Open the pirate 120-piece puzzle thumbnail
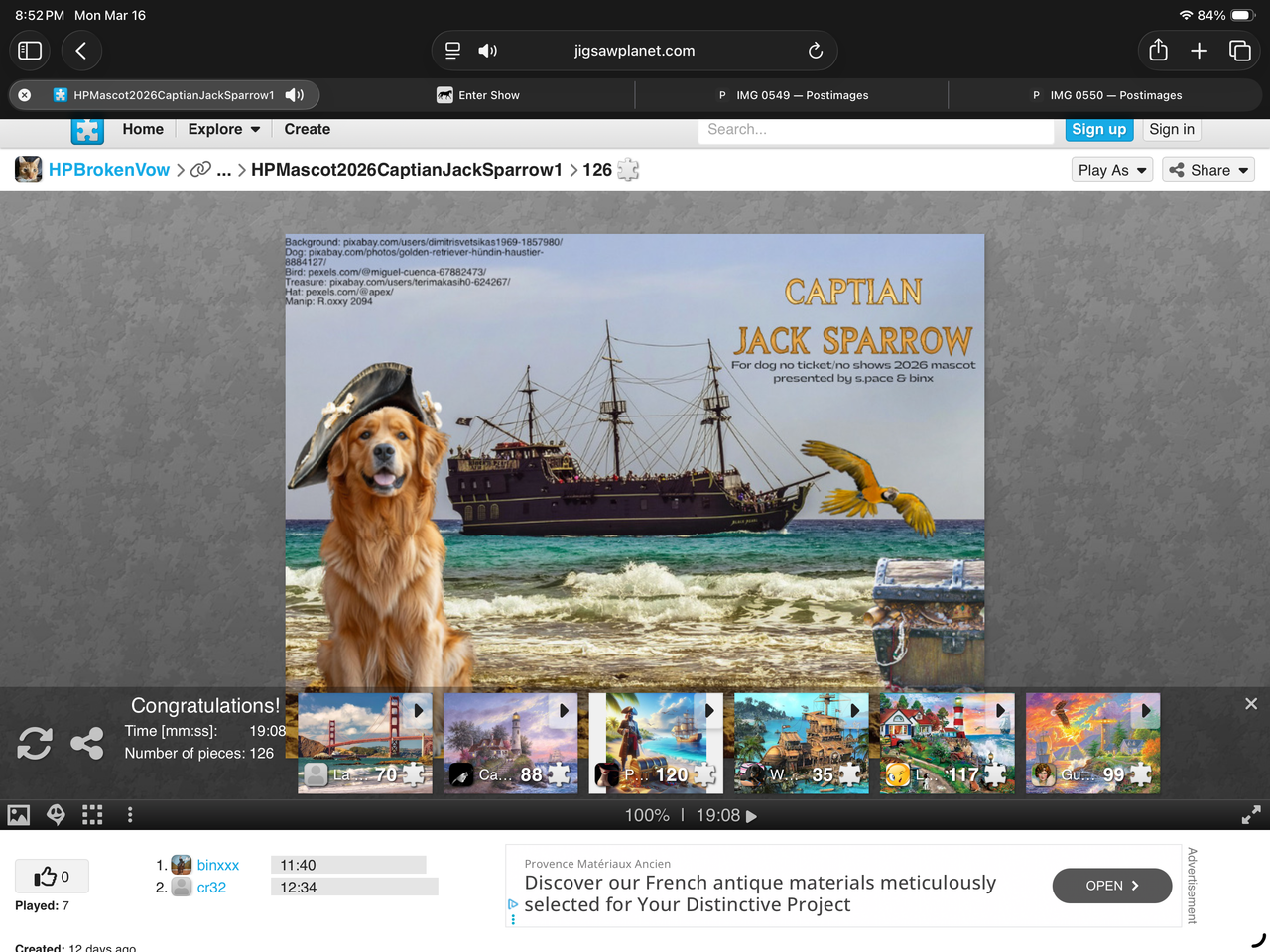Viewport: 1270px width, 952px height. [x=656, y=744]
